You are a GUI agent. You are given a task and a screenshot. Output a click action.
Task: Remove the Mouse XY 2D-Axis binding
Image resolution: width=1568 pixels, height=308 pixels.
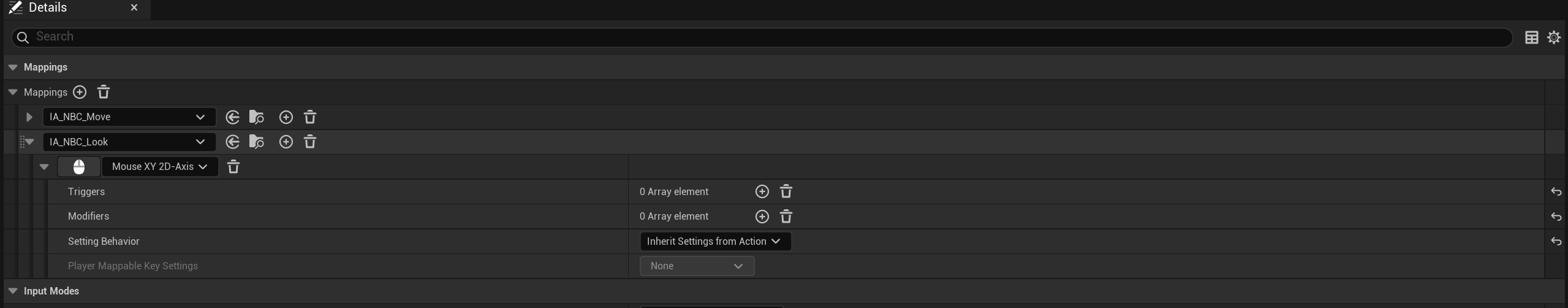[233, 167]
